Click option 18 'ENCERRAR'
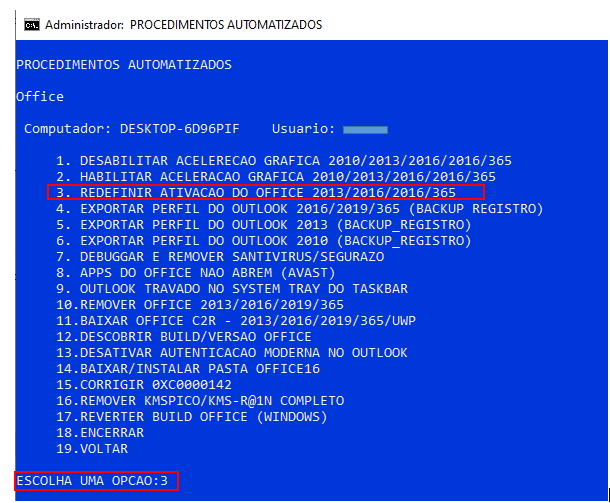Viewport: 610px width, 503px height. (x=100, y=433)
